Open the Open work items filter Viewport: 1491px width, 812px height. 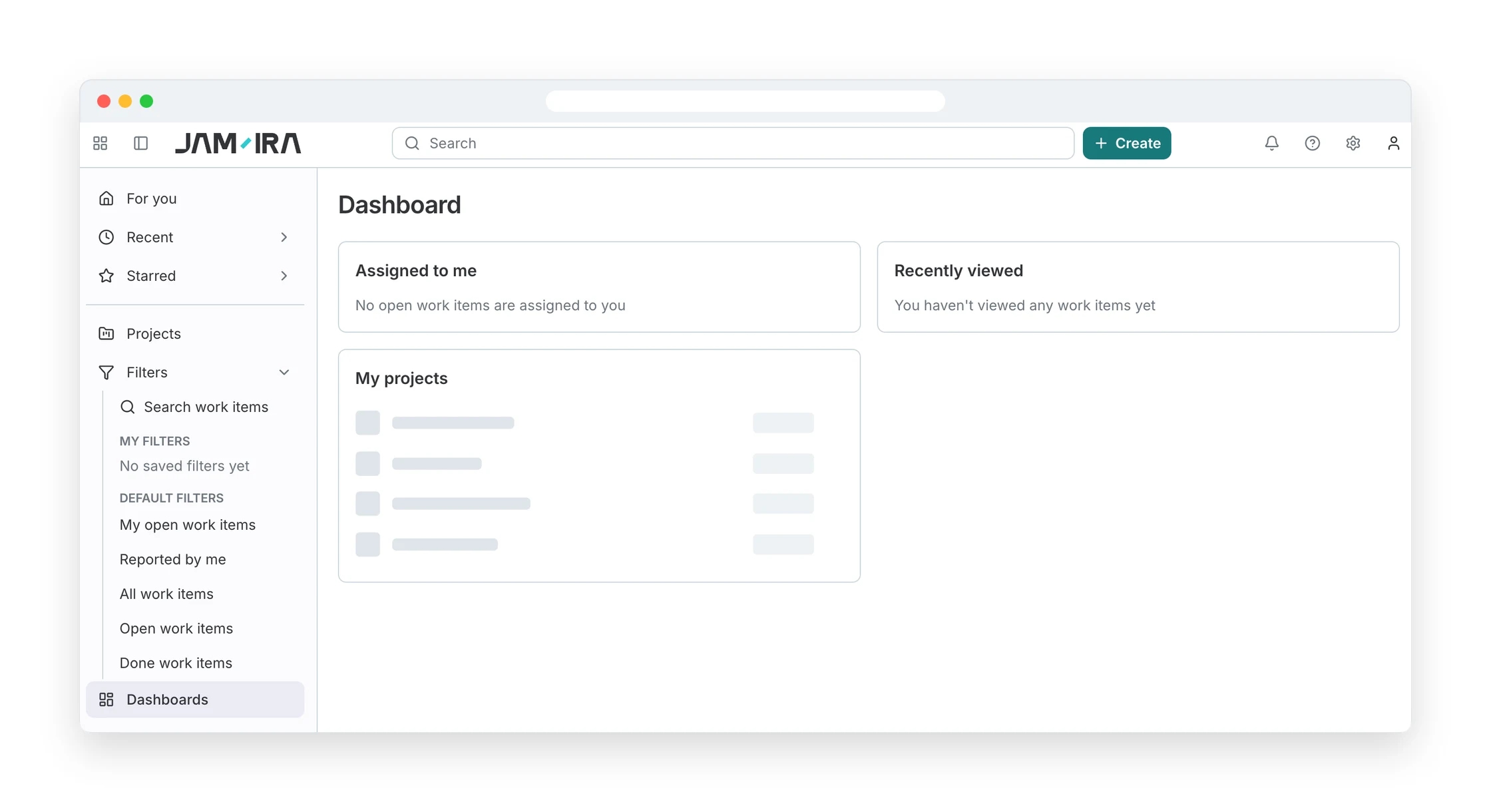[x=176, y=628]
